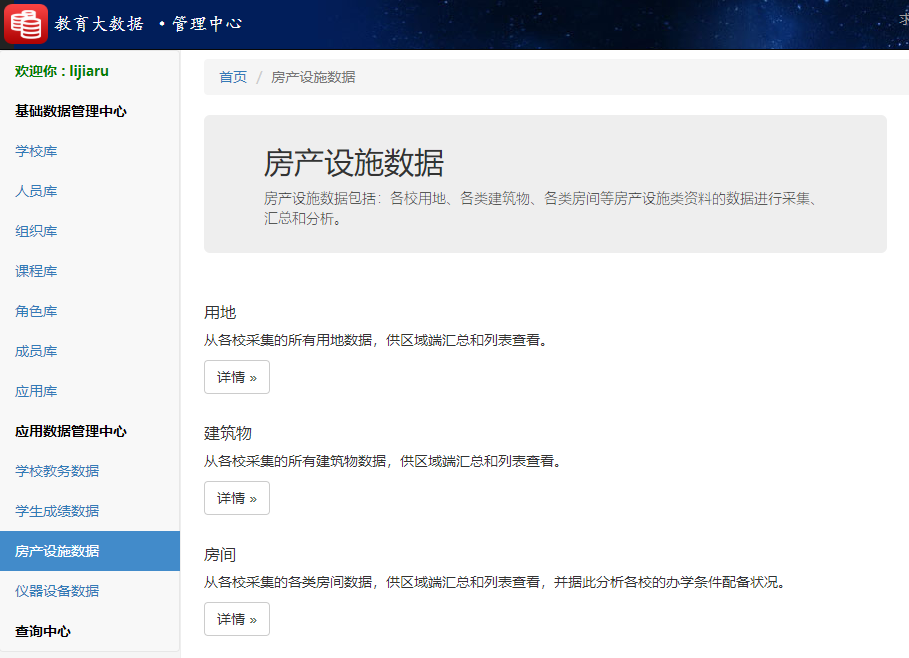Open 人员库 from the sidebar
The height and width of the screenshot is (658, 909).
36,191
